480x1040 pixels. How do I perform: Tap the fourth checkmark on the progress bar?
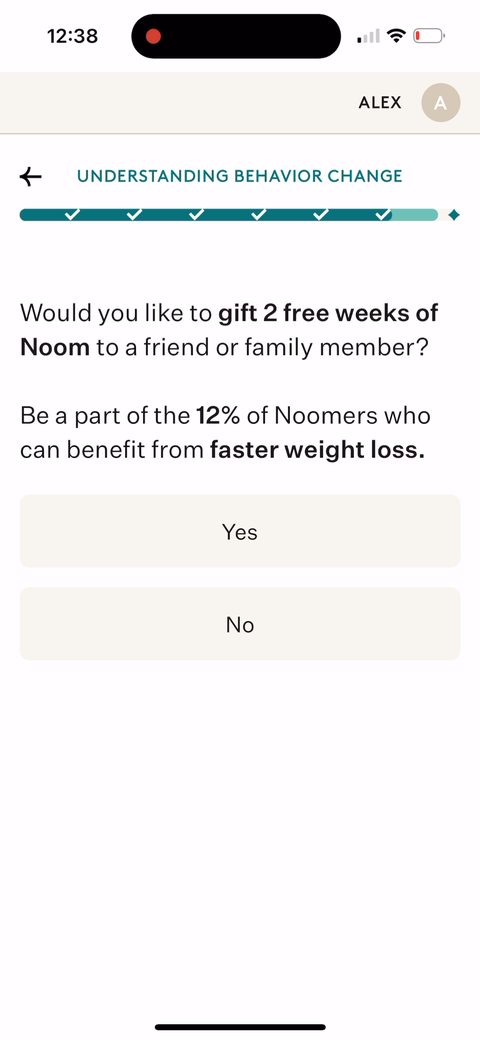pos(259,215)
